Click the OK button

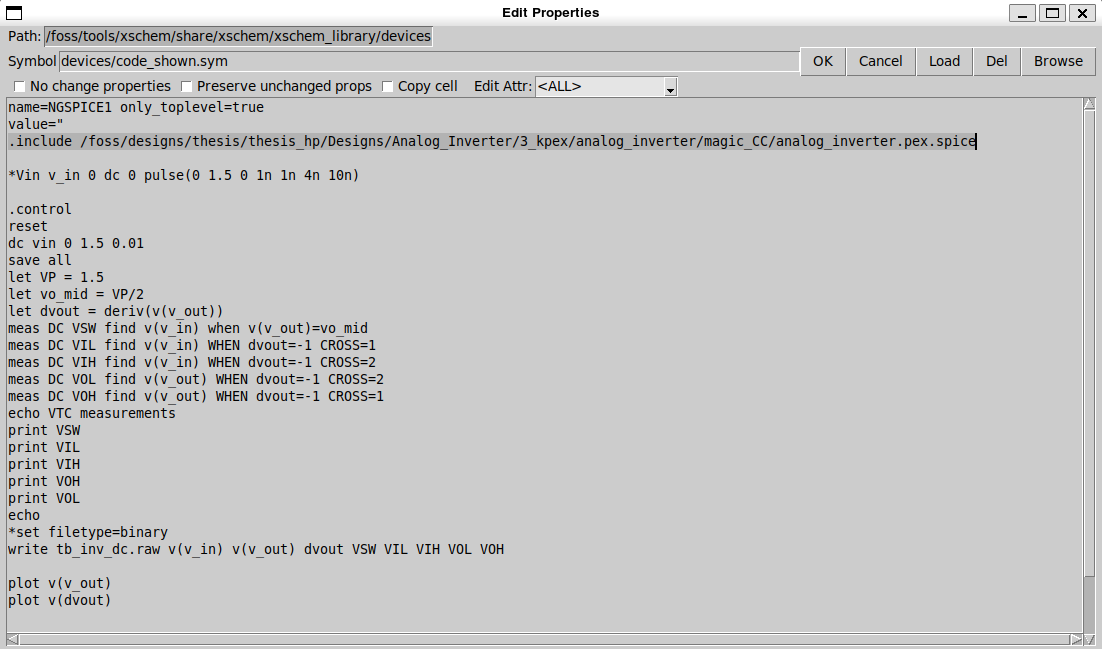pyautogui.click(x=822, y=61)
